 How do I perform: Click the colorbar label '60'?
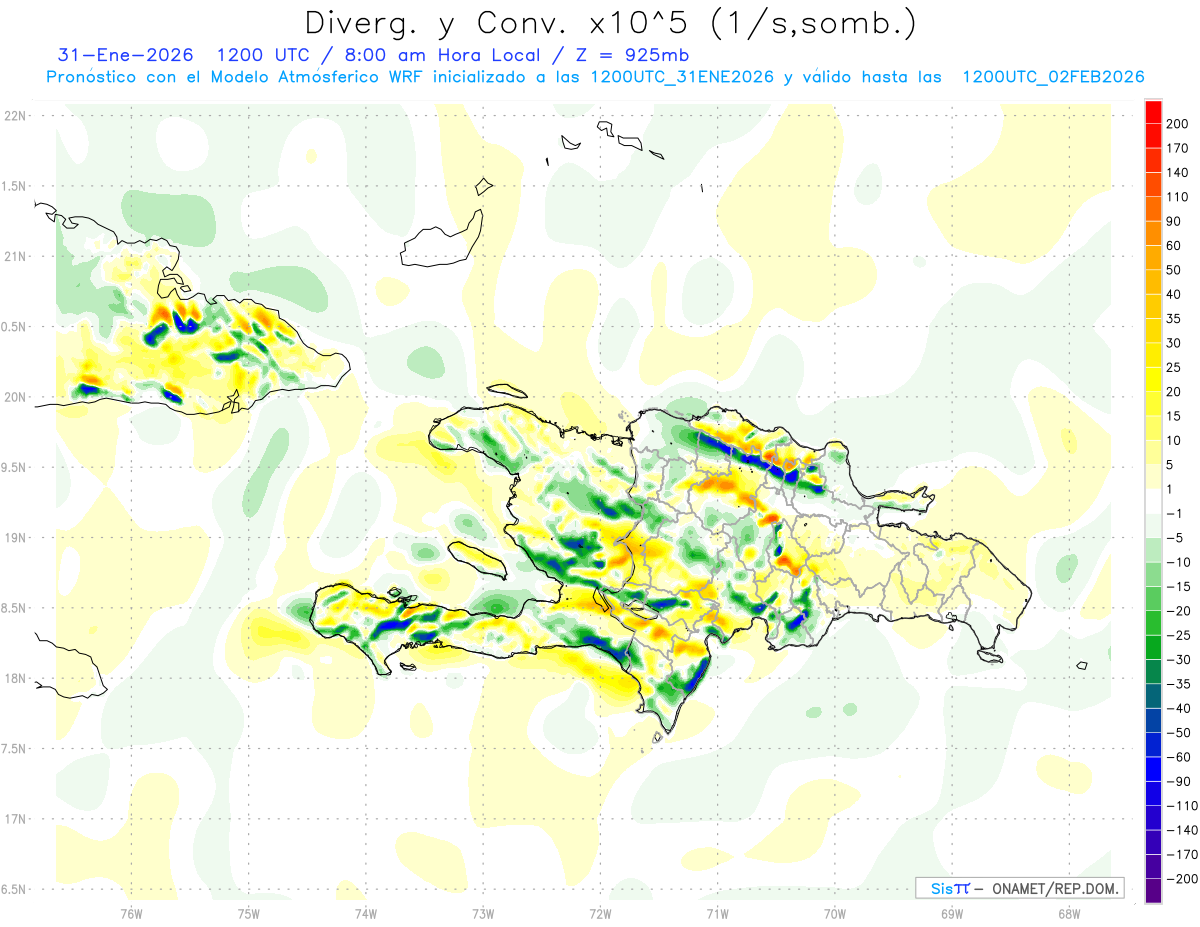[x=1175, y=245]
